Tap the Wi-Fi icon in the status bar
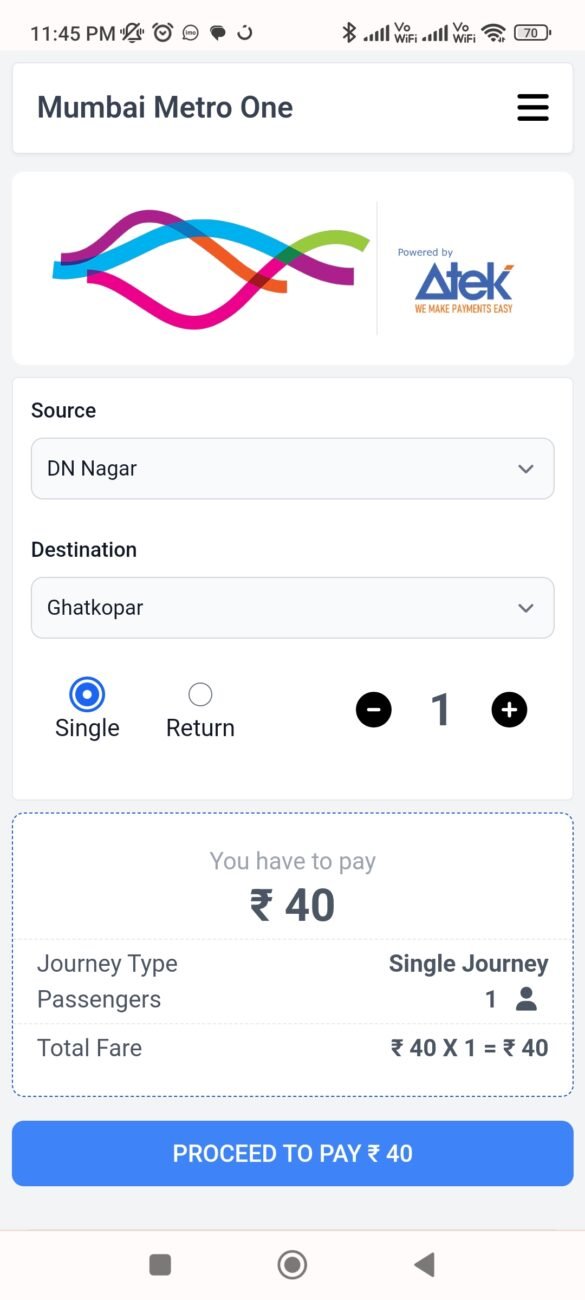The image size is (585, 1300). tap(493, 30)
